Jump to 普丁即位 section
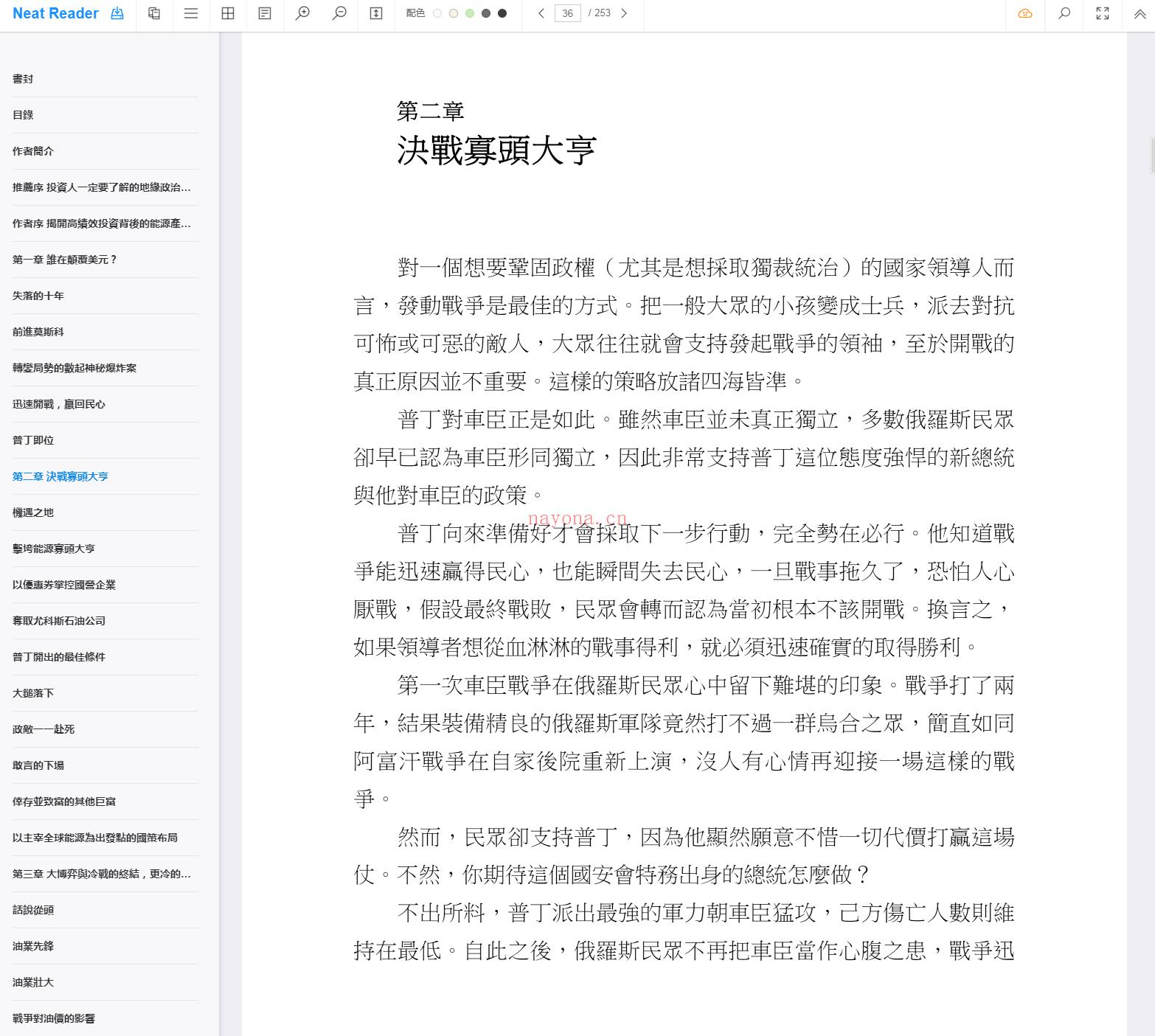Screen dimensions: 1155x1036 [33, 440]
